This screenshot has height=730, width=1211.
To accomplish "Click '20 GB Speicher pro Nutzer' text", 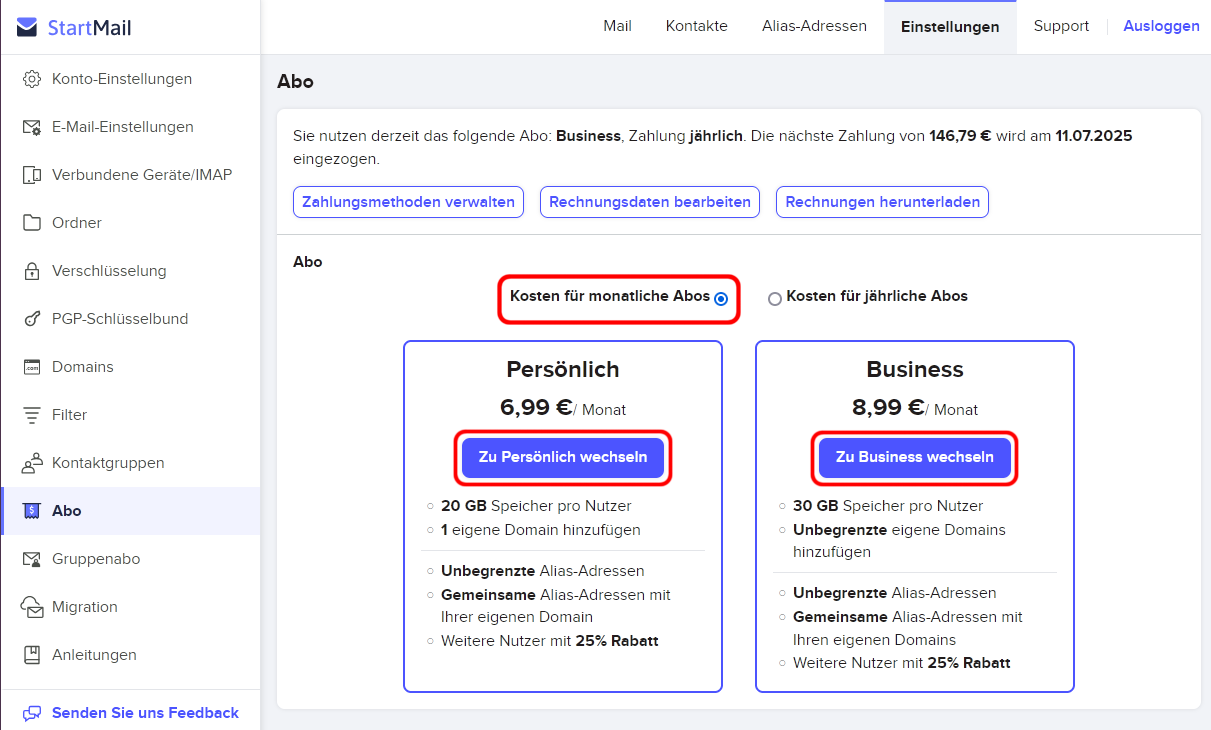I will tap(536, 506).
